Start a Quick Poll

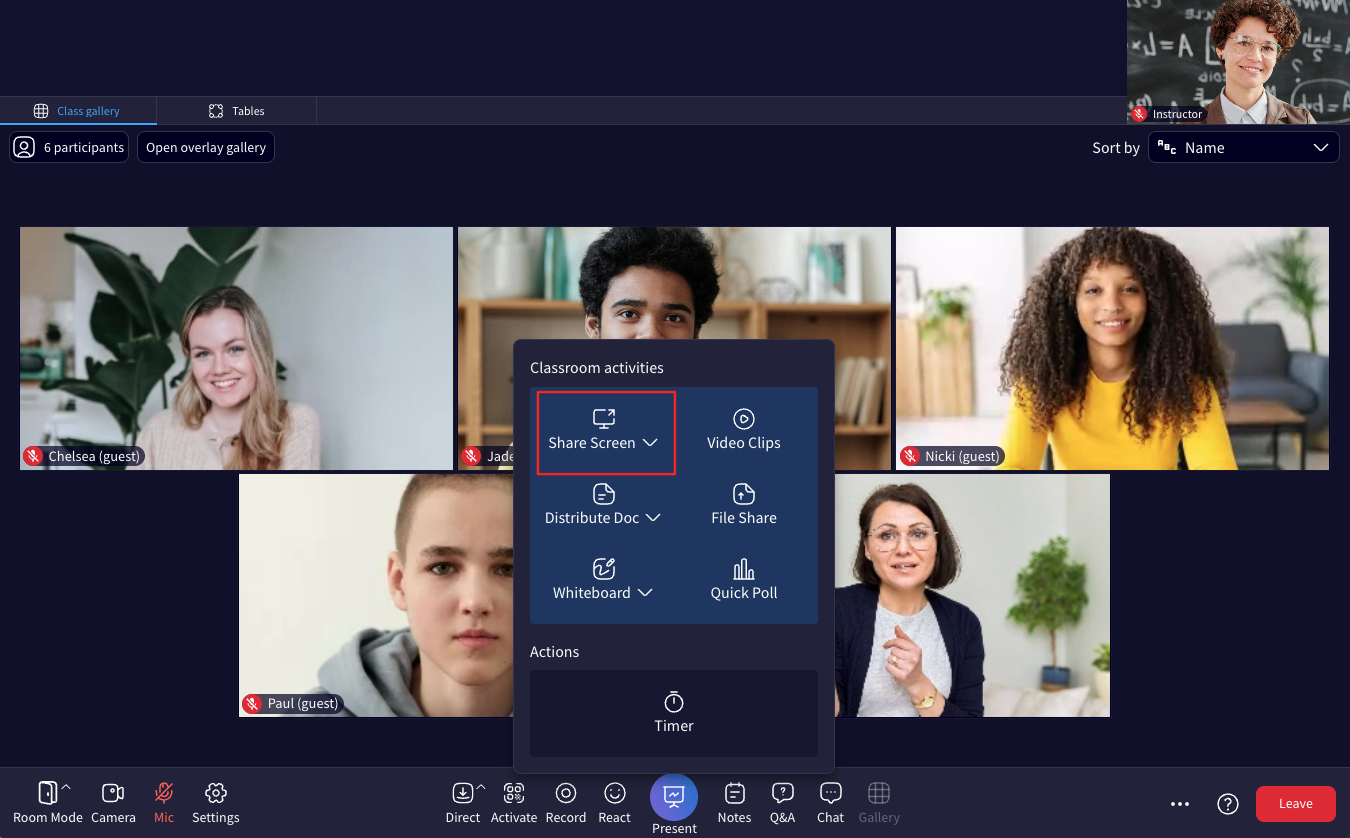point(743,581)
